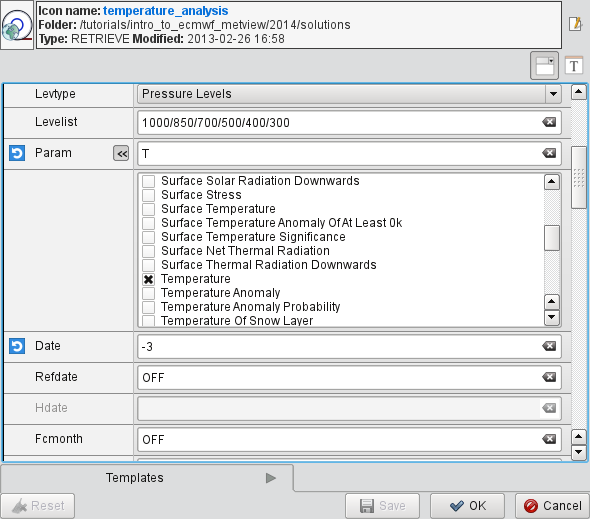
Task: Switch to text editor T icon
Action: click(574, 65)
